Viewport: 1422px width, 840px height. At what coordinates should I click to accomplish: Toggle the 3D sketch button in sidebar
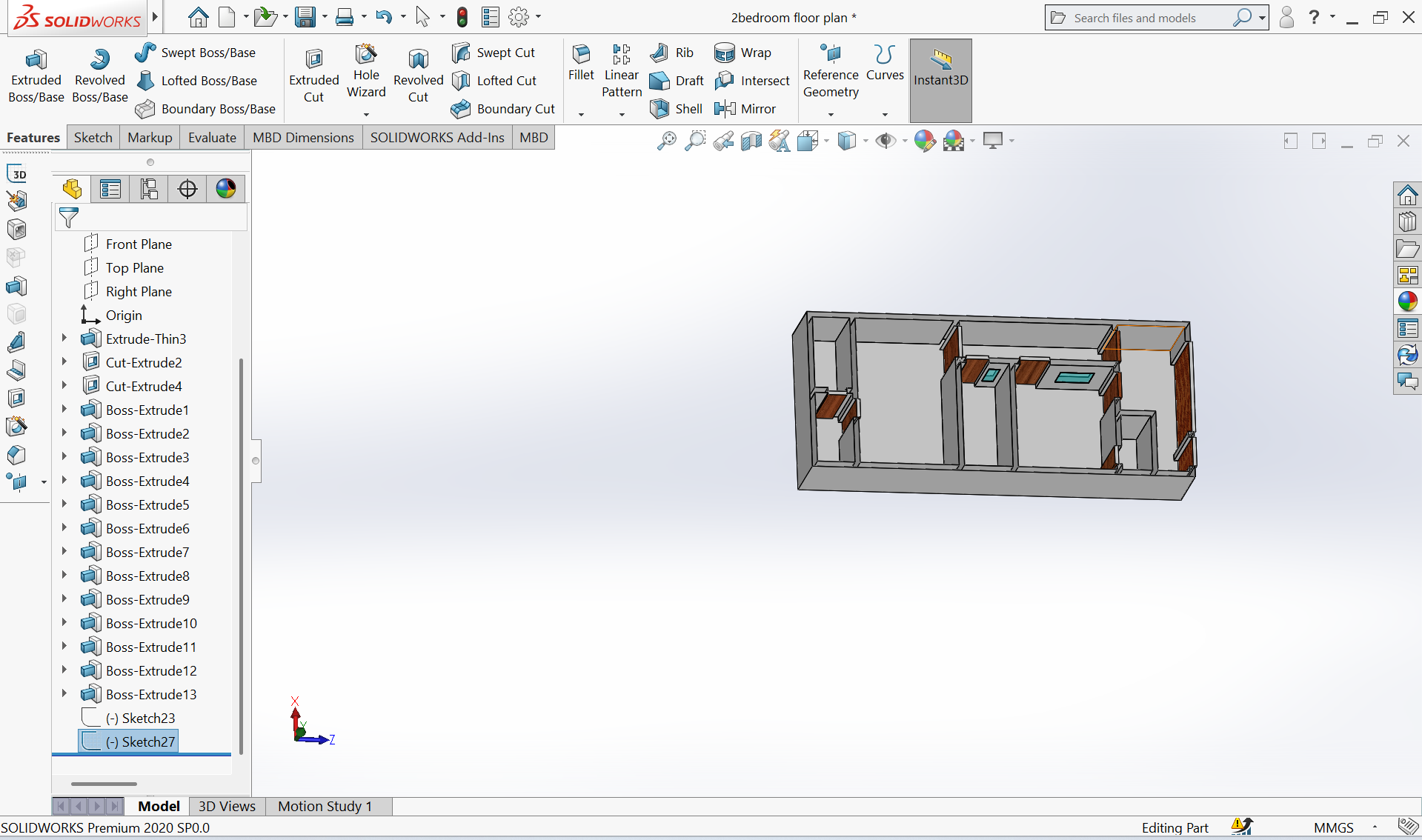click(17, 174)
